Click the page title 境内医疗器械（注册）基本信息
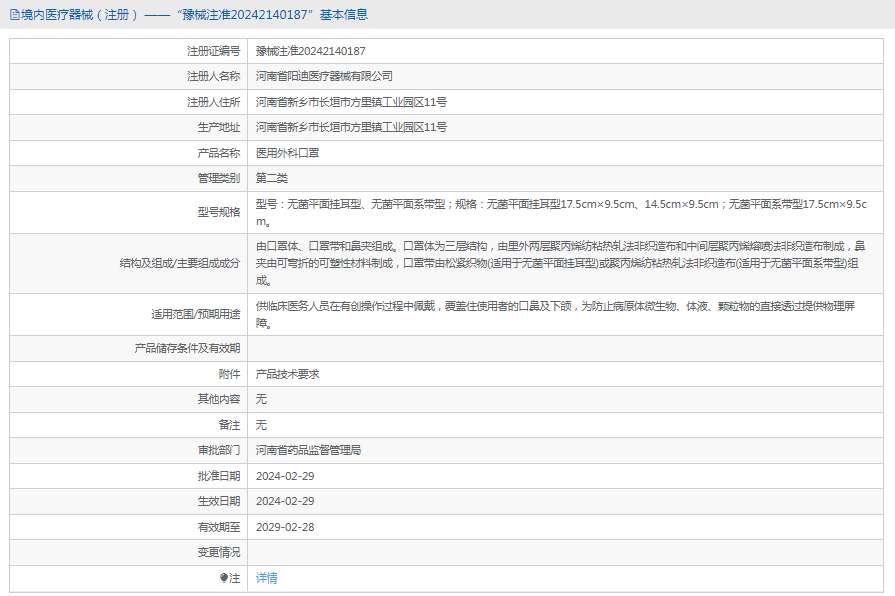Viewport: 895px width, 596px height. [x=194, y=15]
